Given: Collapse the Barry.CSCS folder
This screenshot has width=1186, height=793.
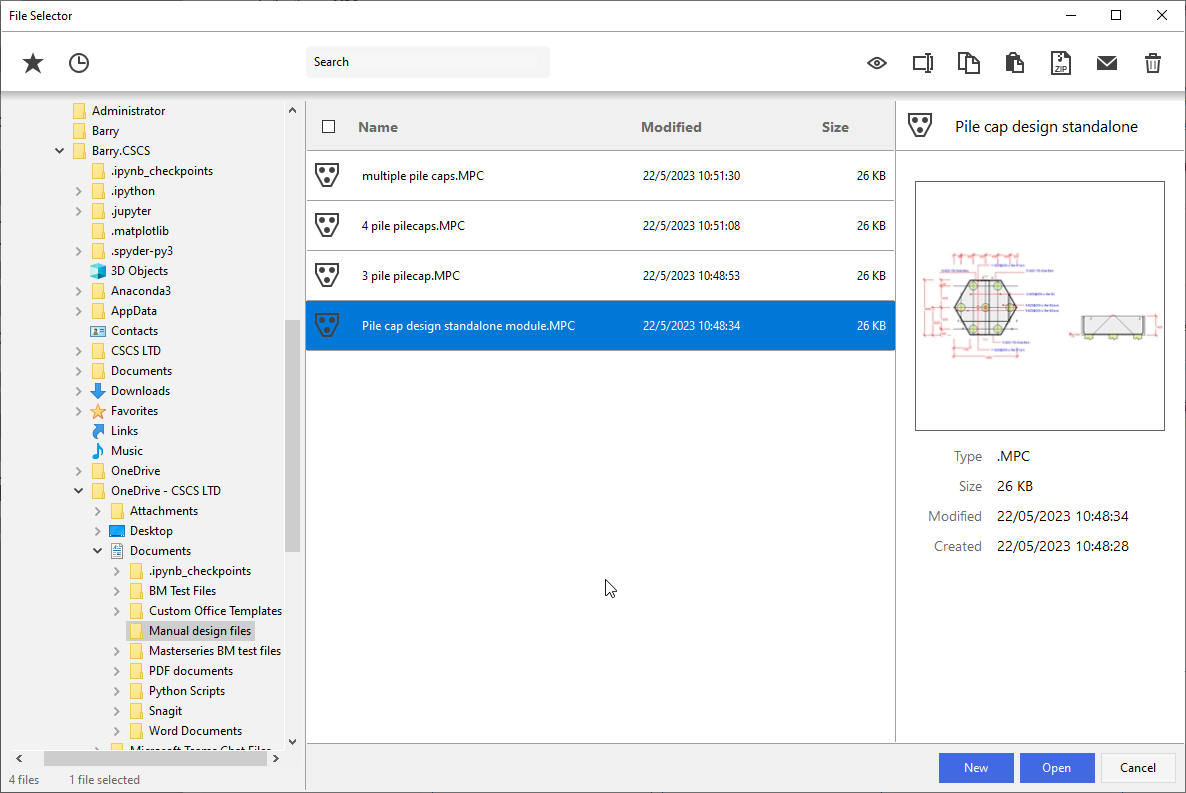Looking at the screenshot, I should [59, 151].
